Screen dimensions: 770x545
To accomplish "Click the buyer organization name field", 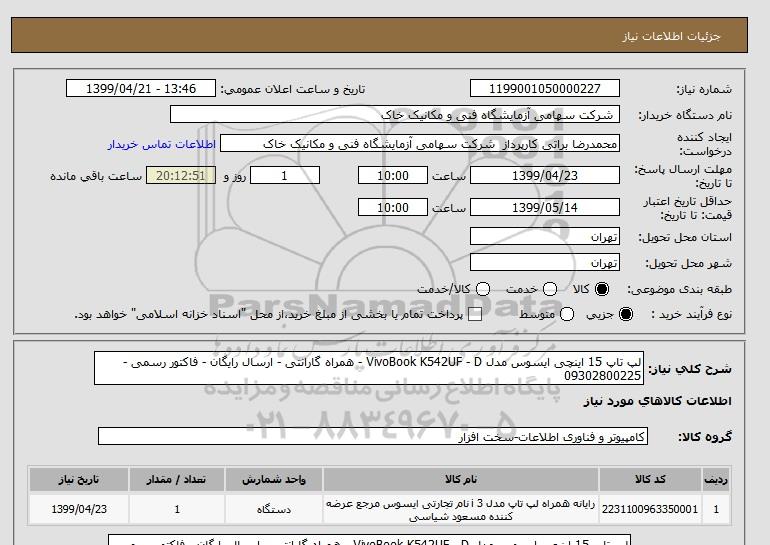I will (395, 114).
